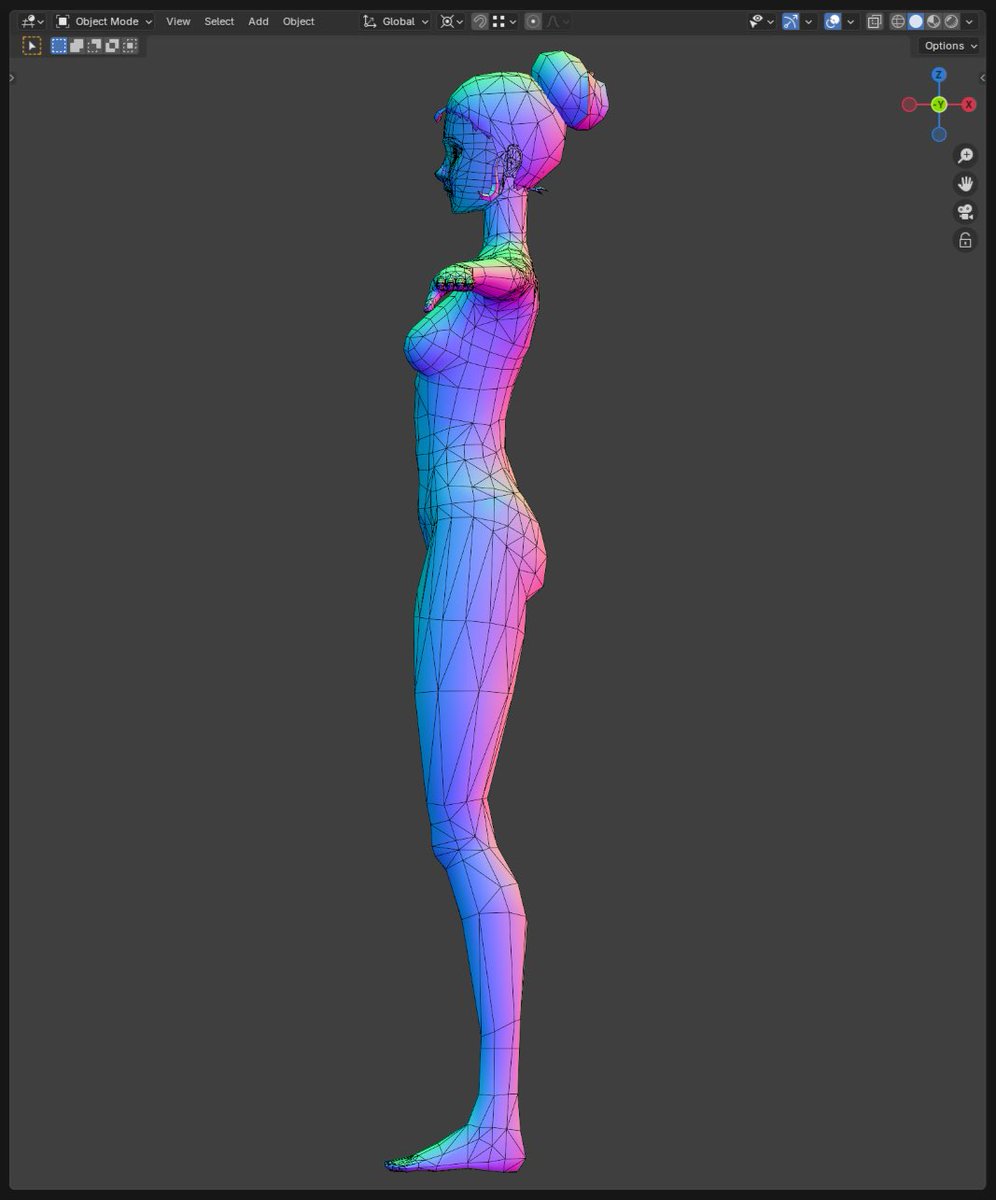The image size is (996, 1200).
Task: Toggle show gizmo button
Action: click(x=791, y=21)
